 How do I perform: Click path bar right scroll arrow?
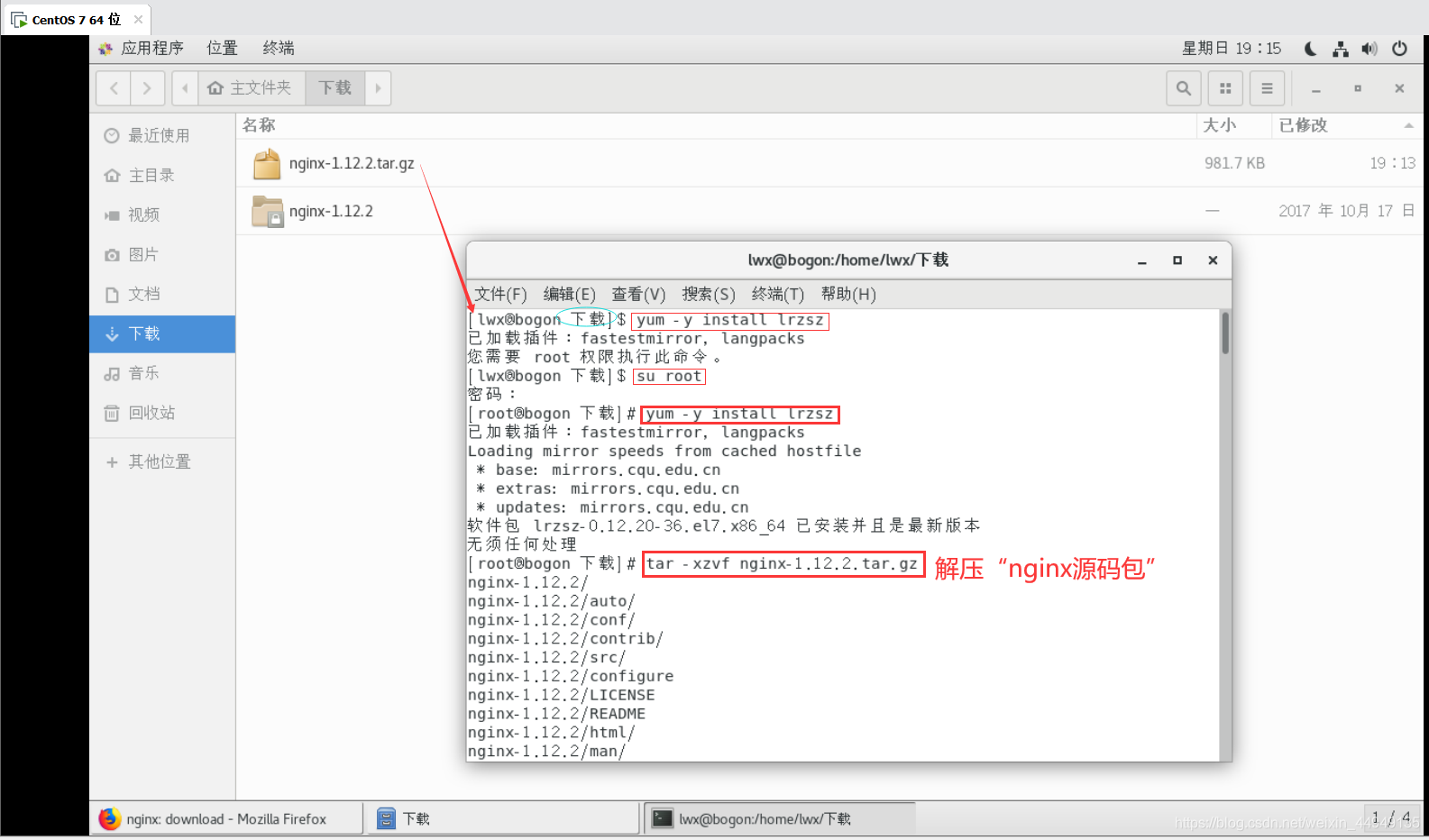[x=378, y=88]
